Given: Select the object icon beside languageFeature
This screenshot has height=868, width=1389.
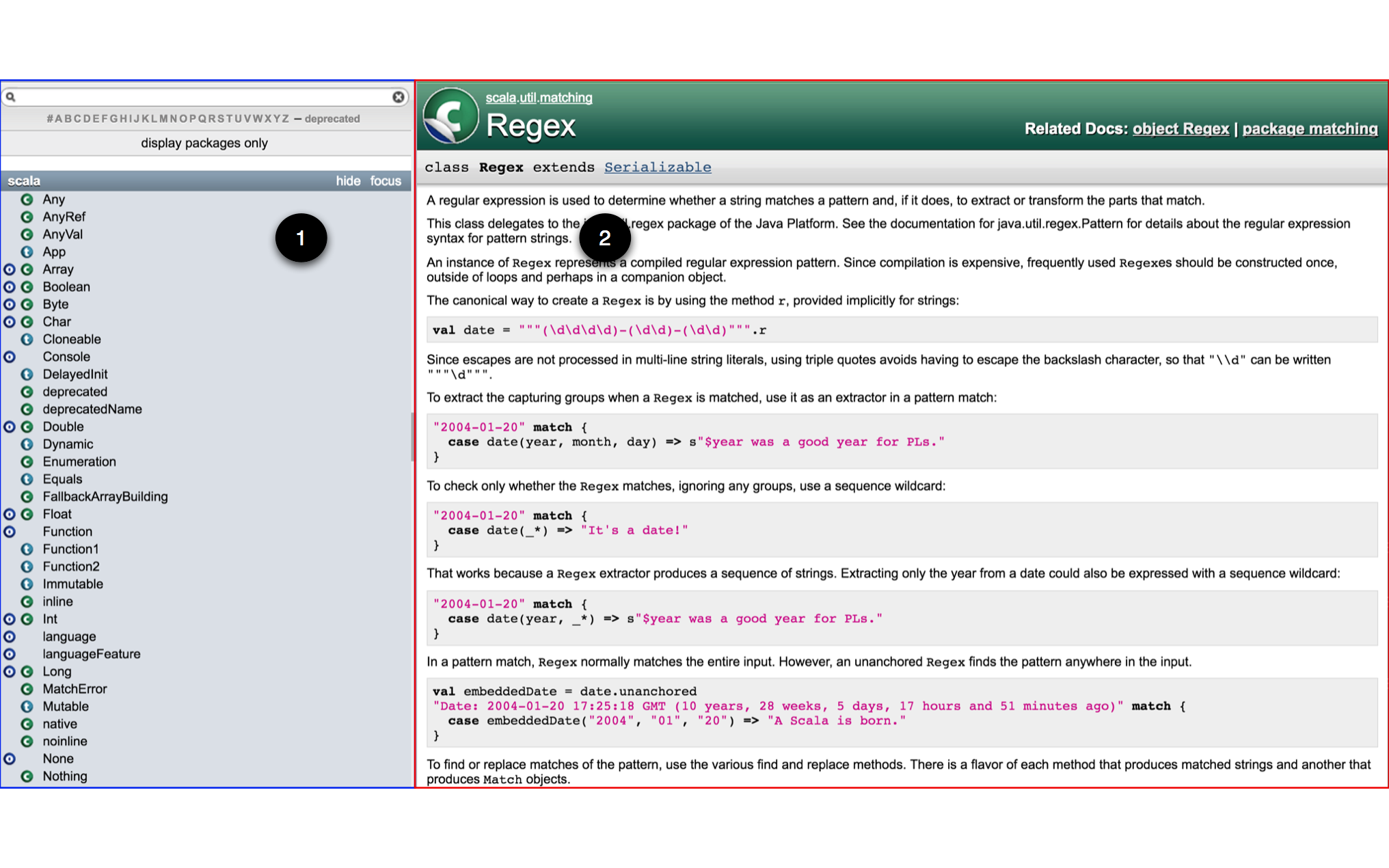Looking at the screenshot, I should click(9, 654).
